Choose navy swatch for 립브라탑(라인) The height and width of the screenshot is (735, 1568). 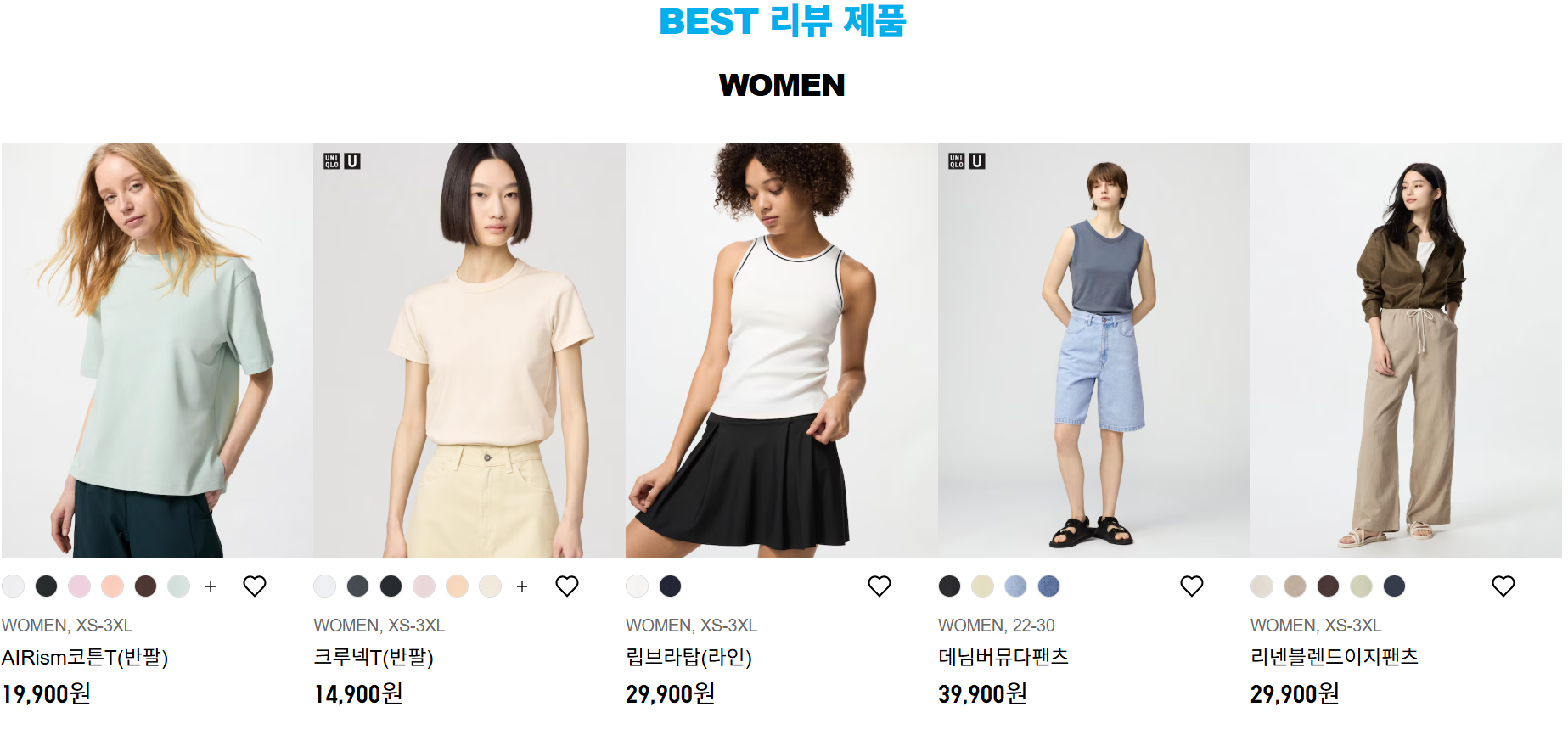670,586
